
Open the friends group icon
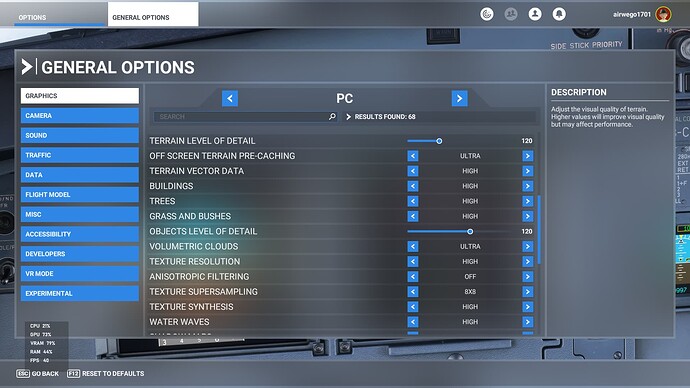(510, 14)
